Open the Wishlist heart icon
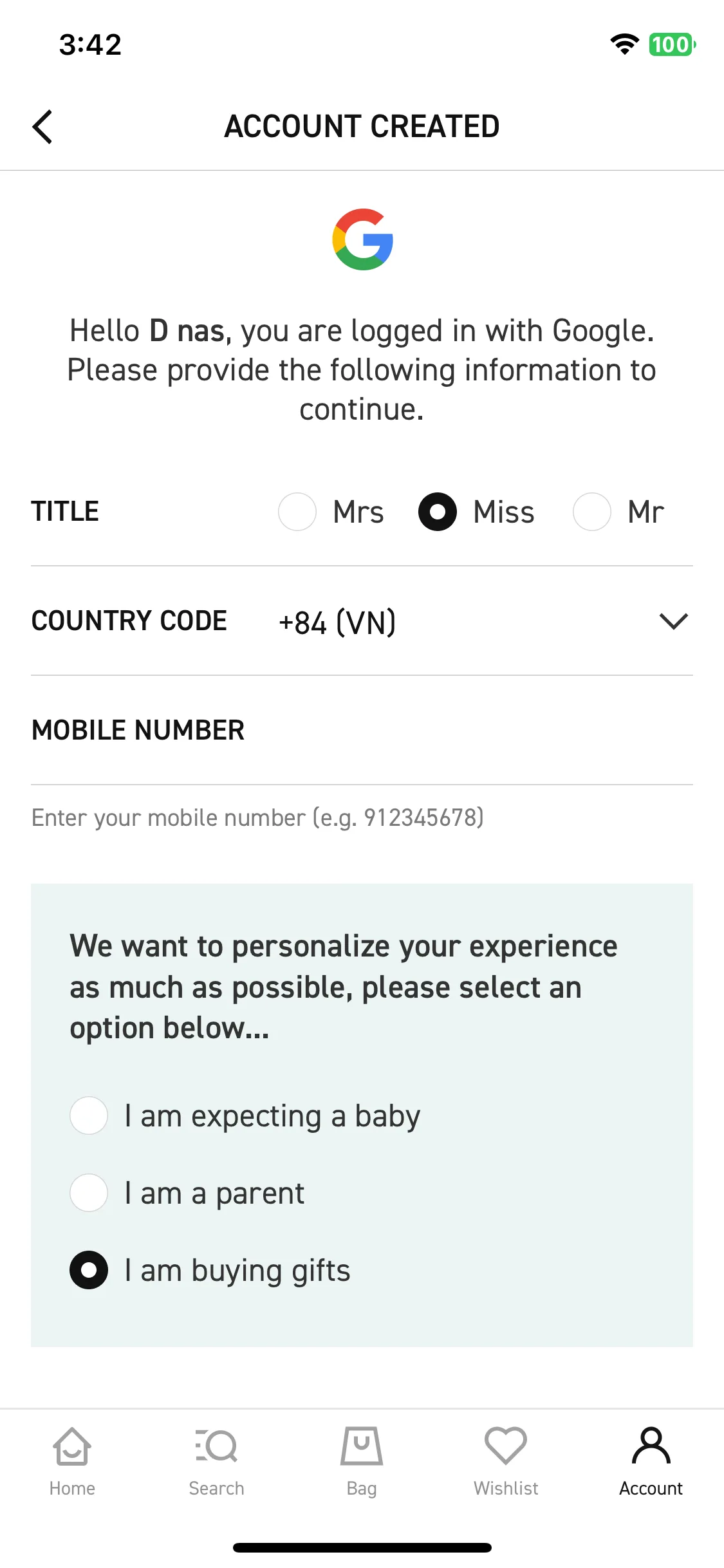 coord(506,1446)
